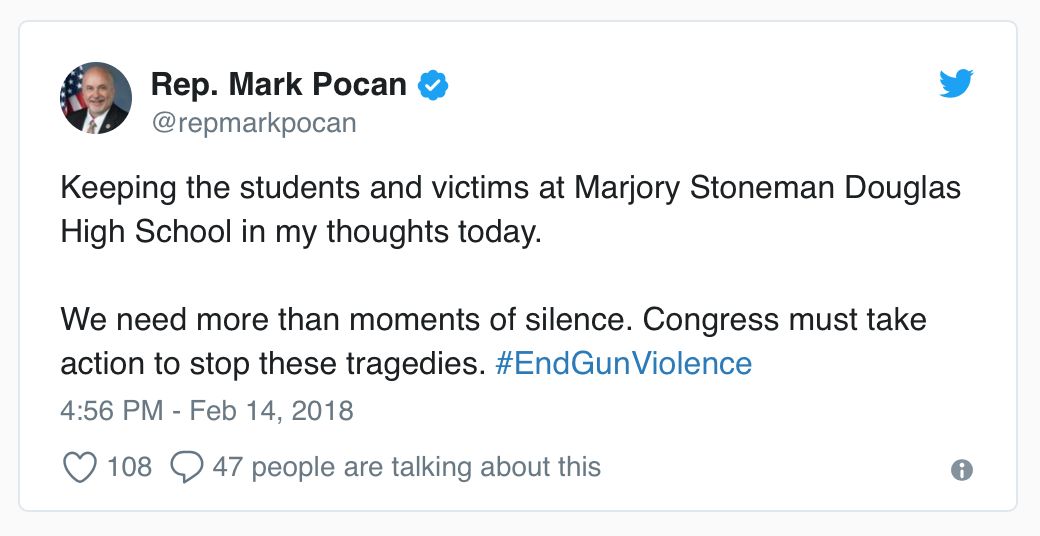Like the tweet with the heart icon
The height and width of the screenshot is (536, 1040).
79,467
